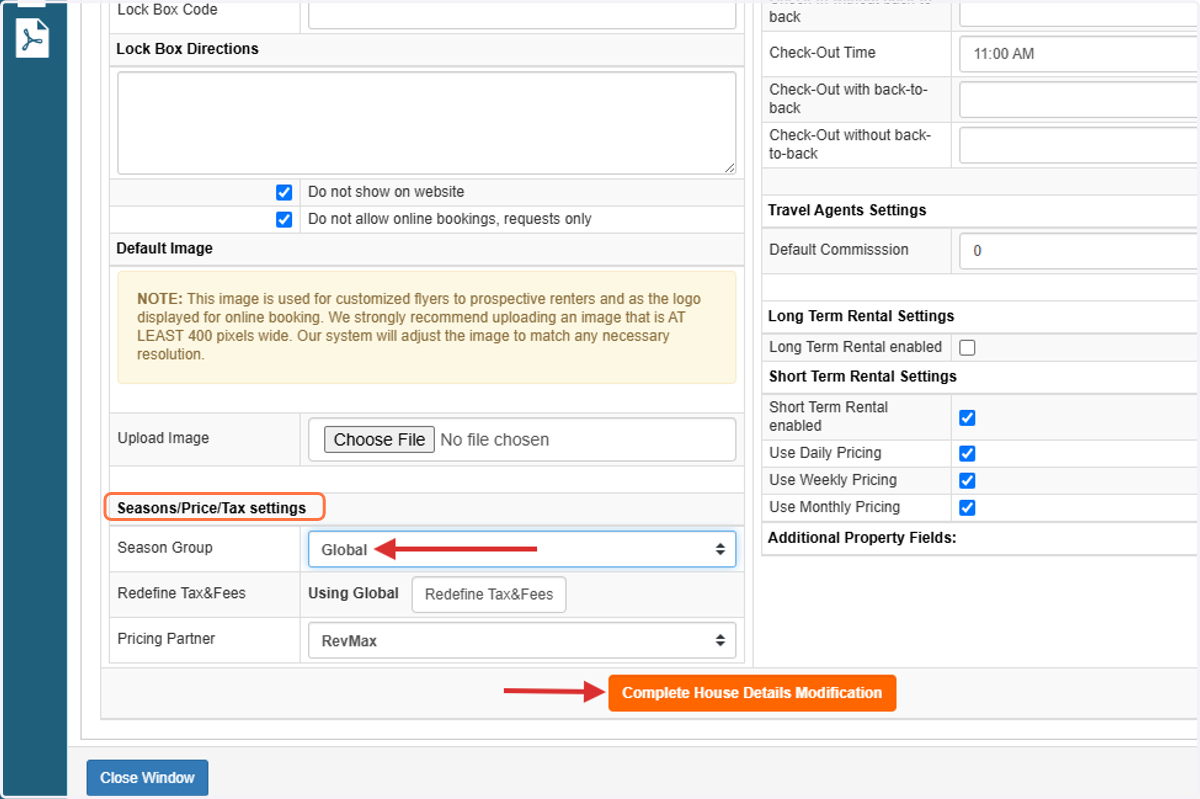Open the PDF icon in the sidebar

click(x=32, y=39)
